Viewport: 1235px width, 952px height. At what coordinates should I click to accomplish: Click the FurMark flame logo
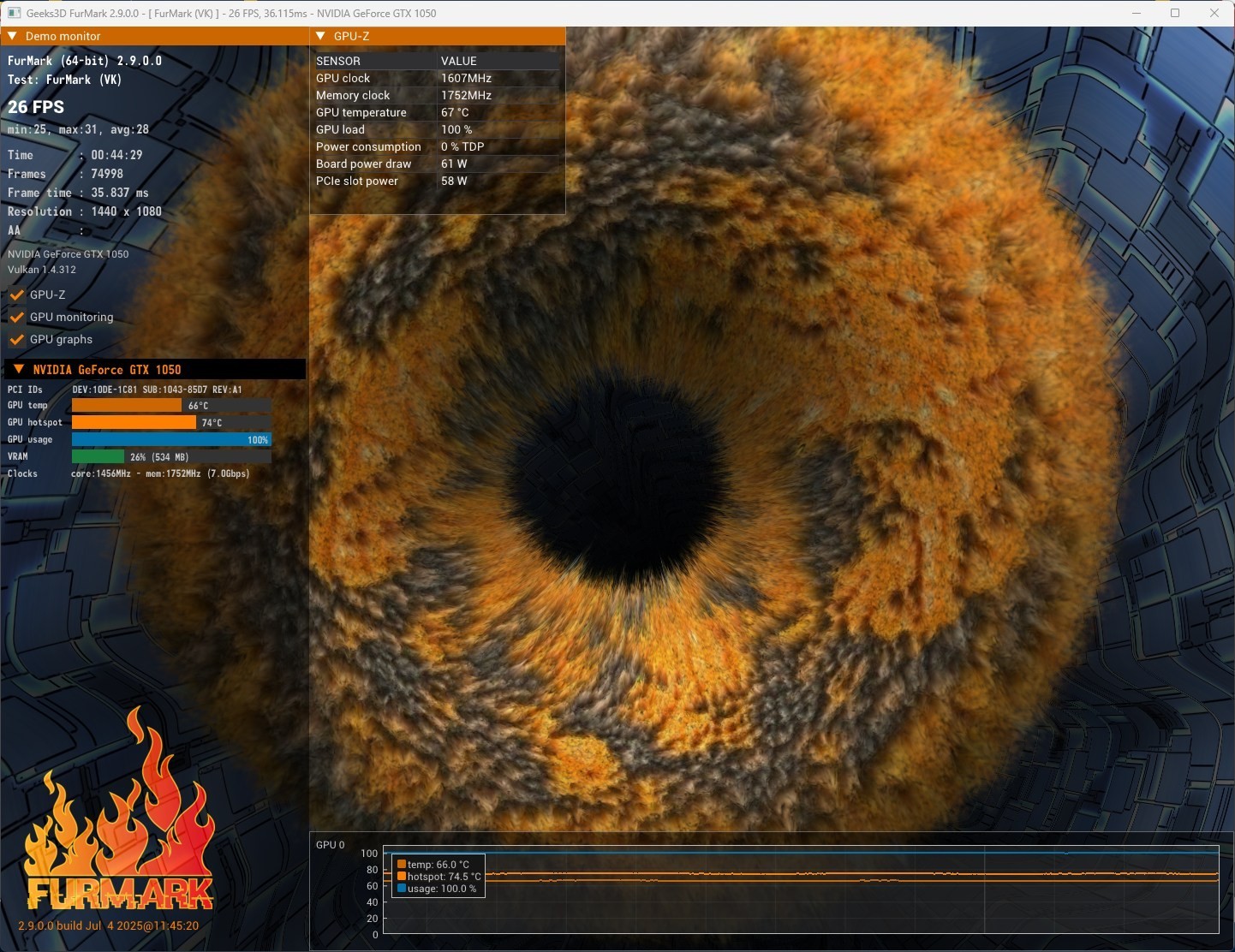pos(120,809)
